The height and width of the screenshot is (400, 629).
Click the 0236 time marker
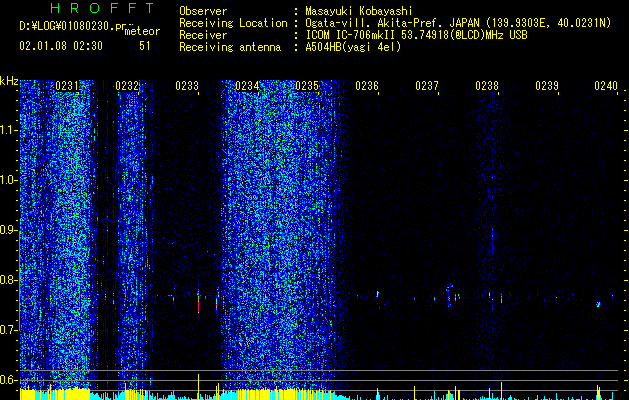pos(367,86)
